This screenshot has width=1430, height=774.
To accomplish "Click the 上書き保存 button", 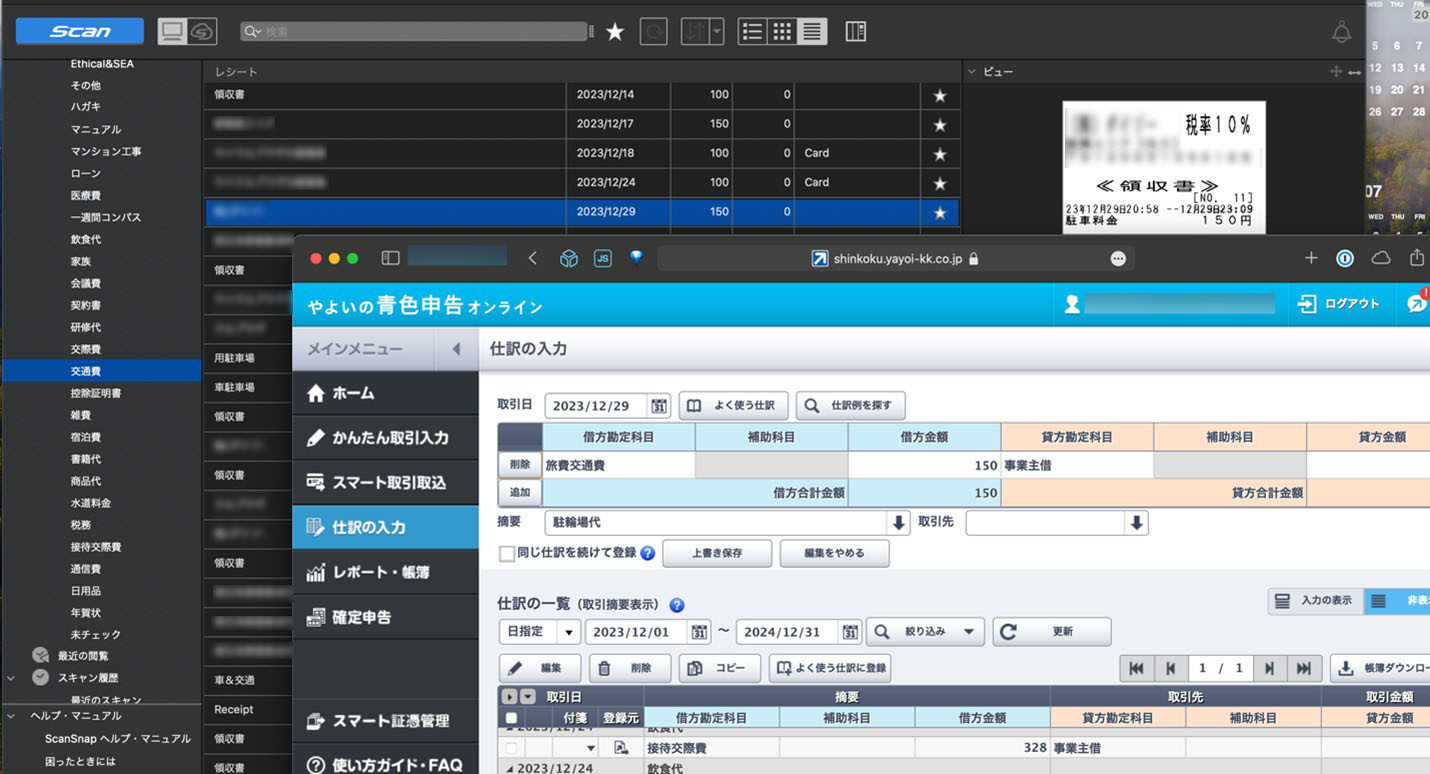I will [717, 553].
